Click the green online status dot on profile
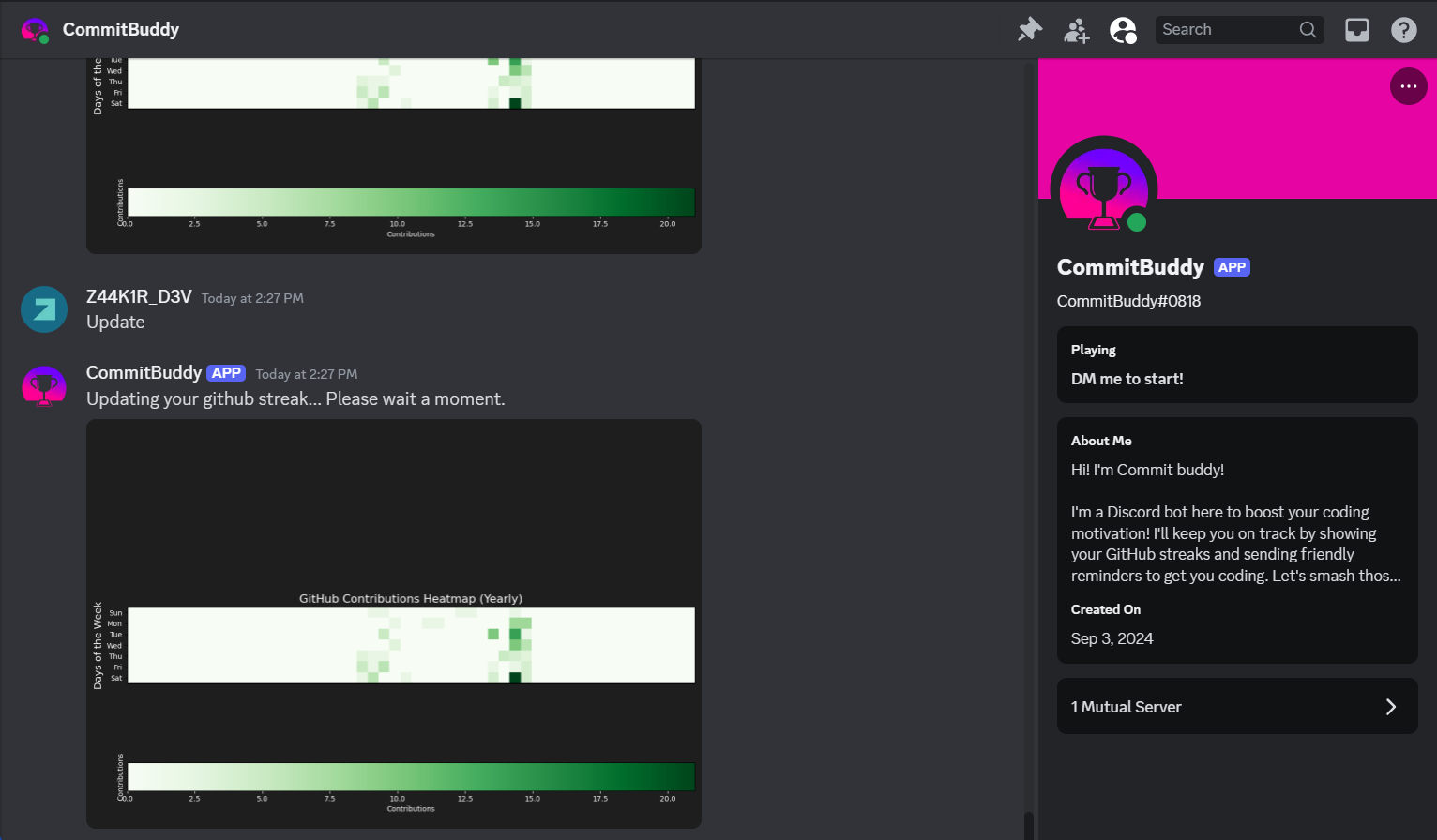This screenshot has width=1437, height=840. click(1137, 222)
